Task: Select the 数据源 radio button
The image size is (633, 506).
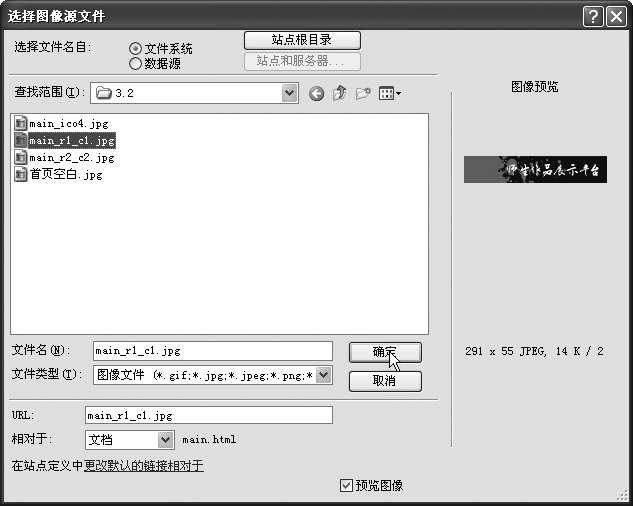Action: 135,63
